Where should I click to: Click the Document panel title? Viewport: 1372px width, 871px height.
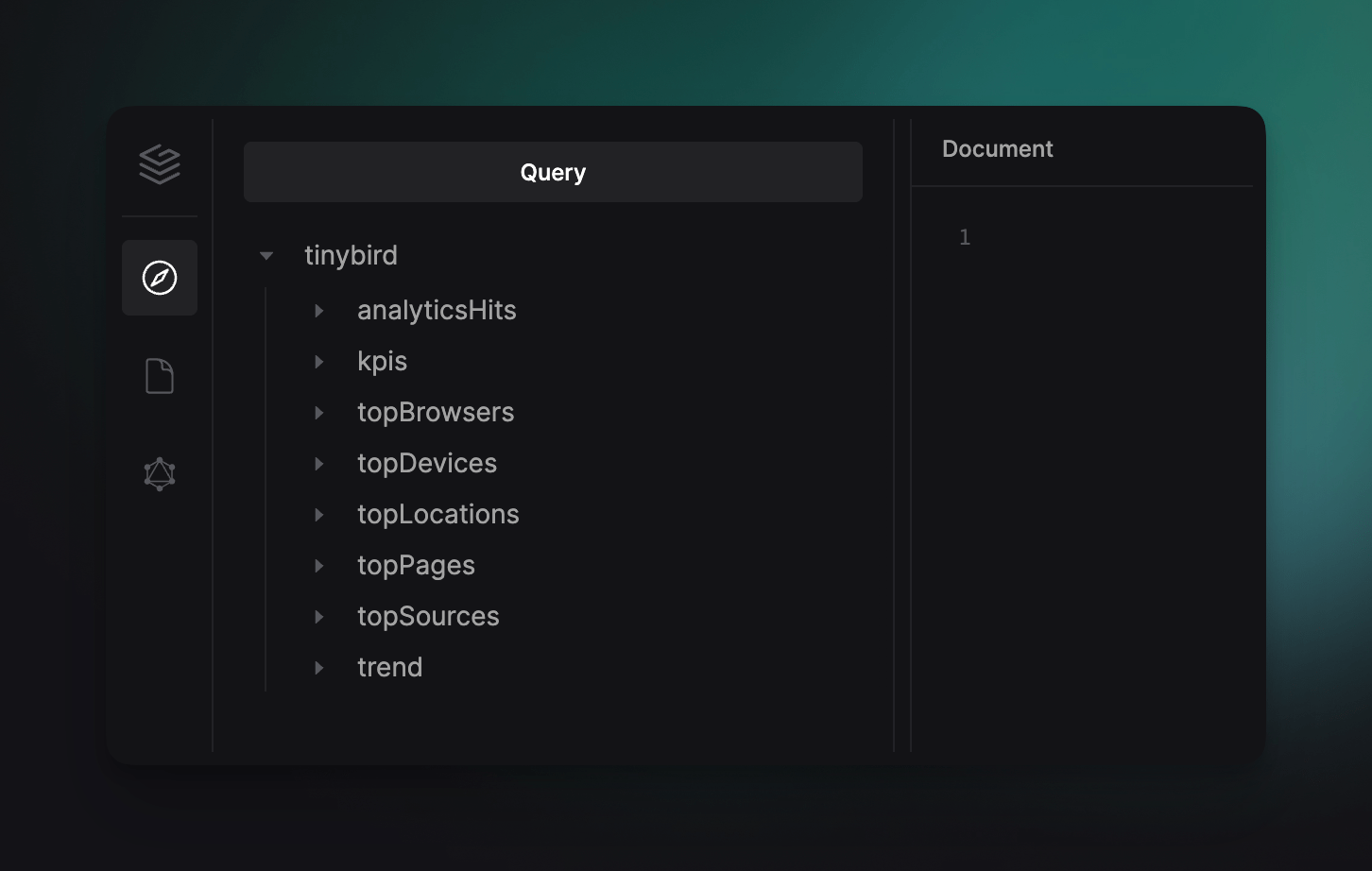click(997, 149)
